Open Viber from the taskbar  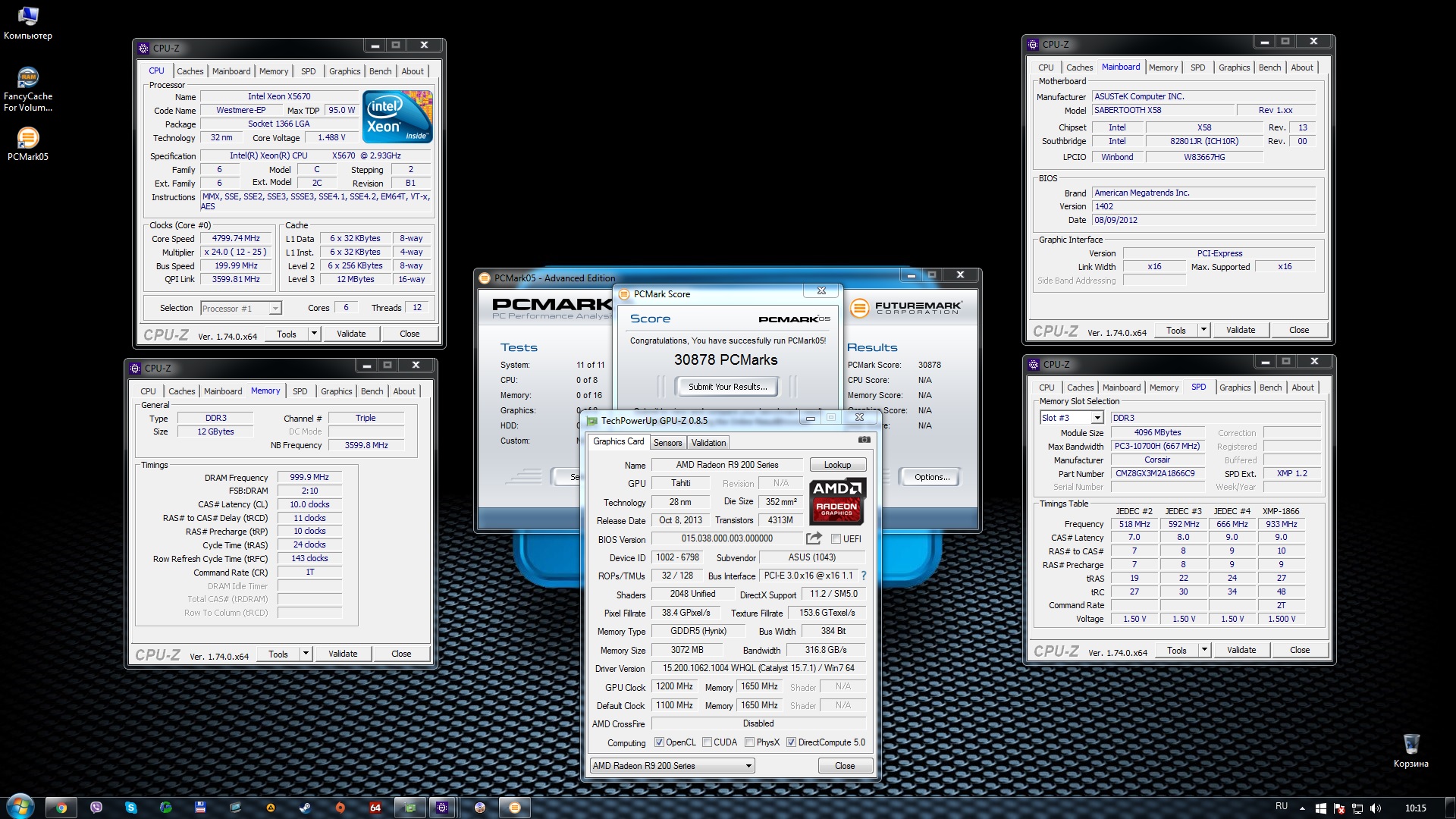pos(96,808)
